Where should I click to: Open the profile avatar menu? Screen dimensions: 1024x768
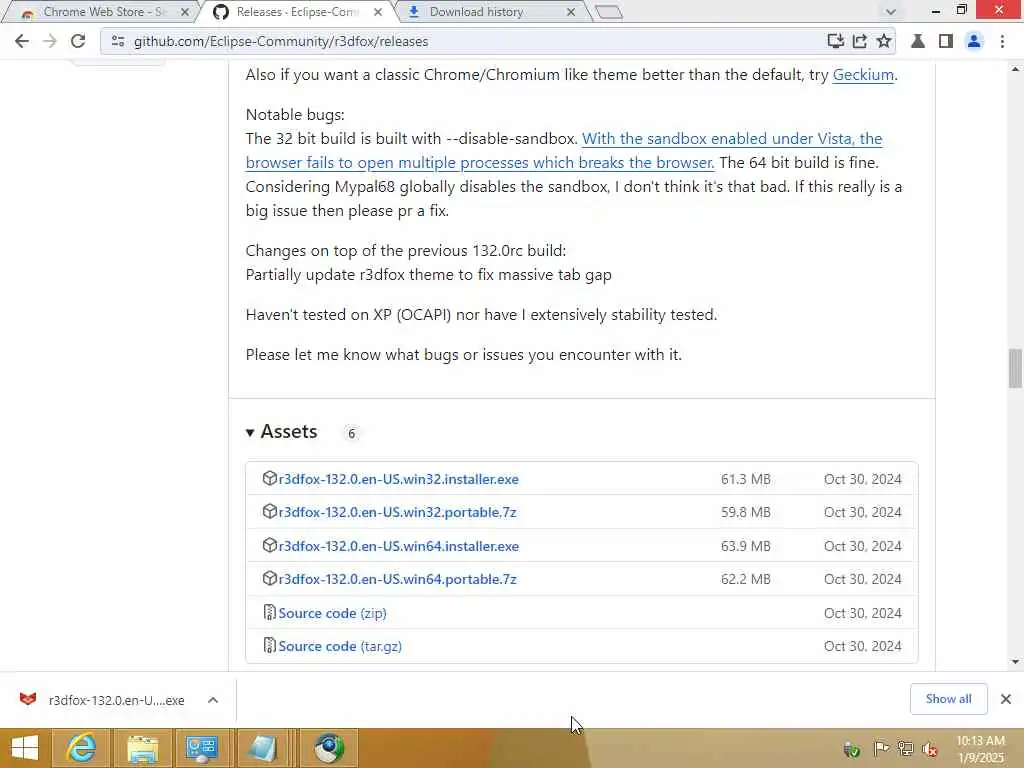coord(974,41)
